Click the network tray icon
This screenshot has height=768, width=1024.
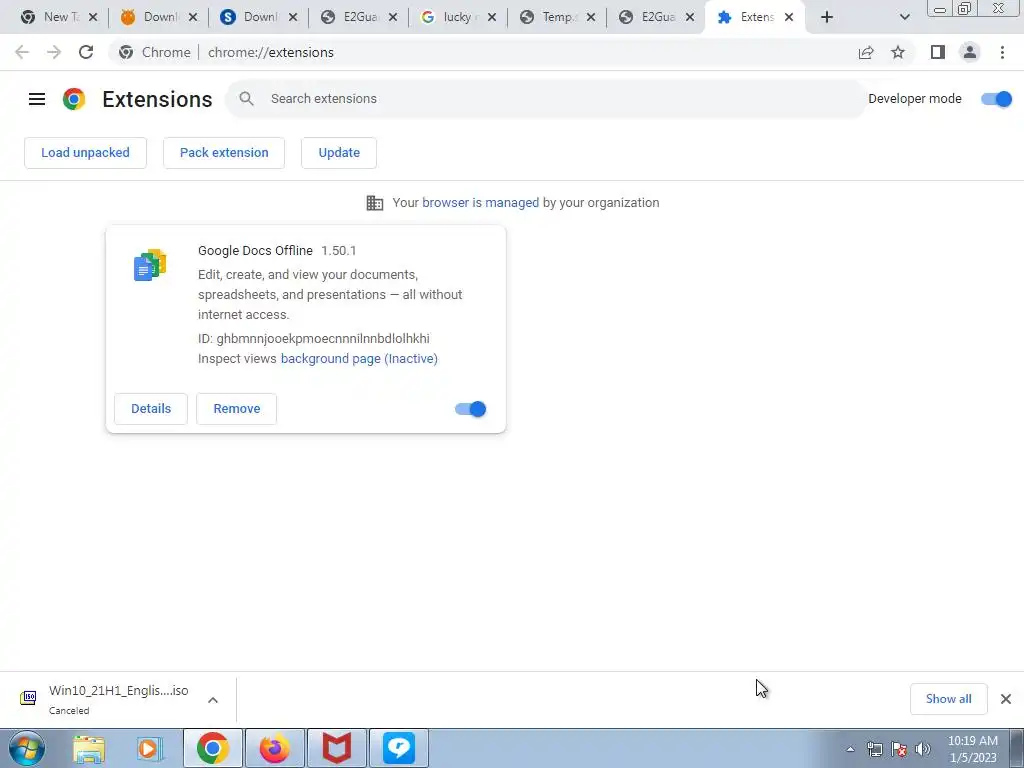click(x=874, y=749)
